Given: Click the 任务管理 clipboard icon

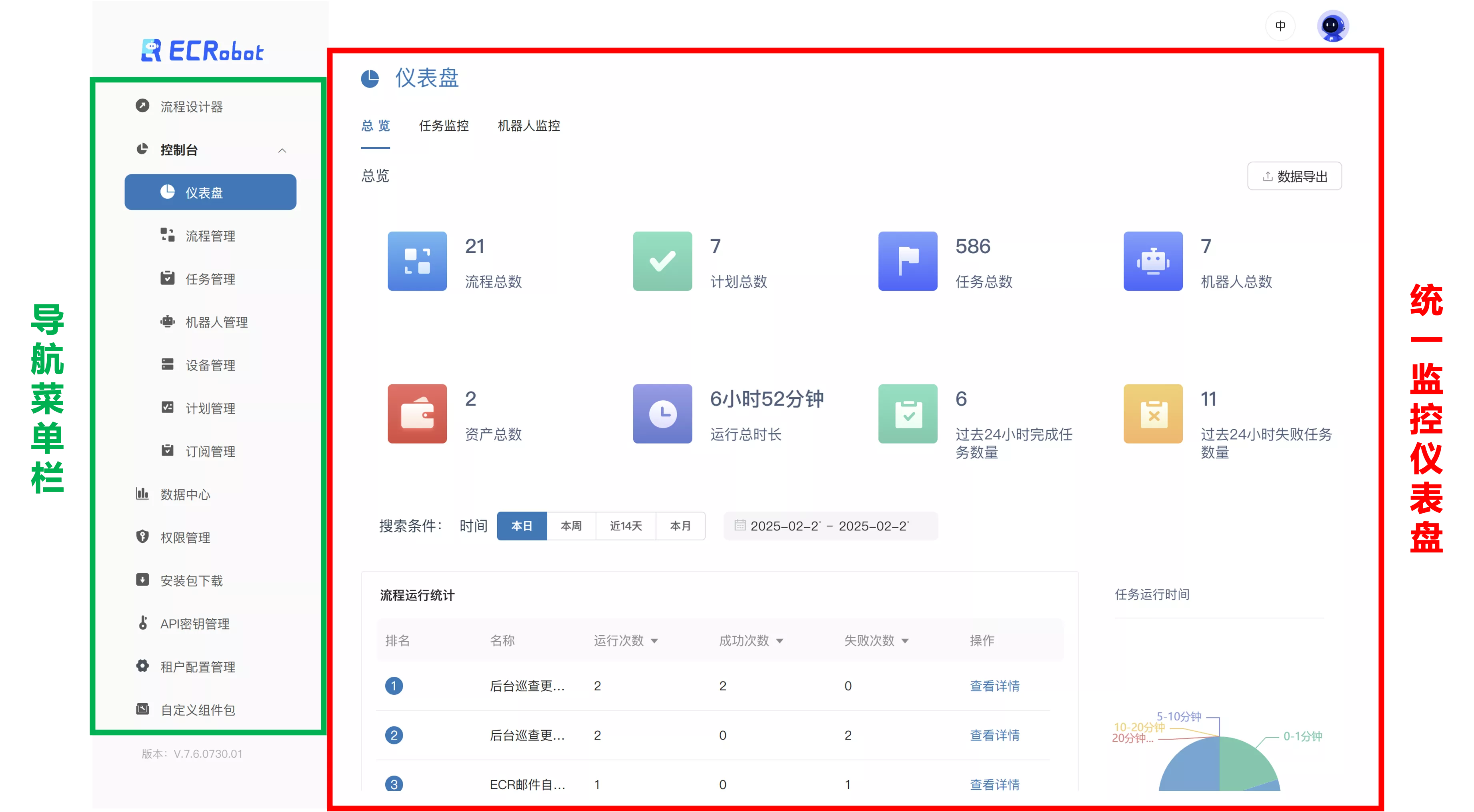Looking at the screenshot, I should click(167, 278).
